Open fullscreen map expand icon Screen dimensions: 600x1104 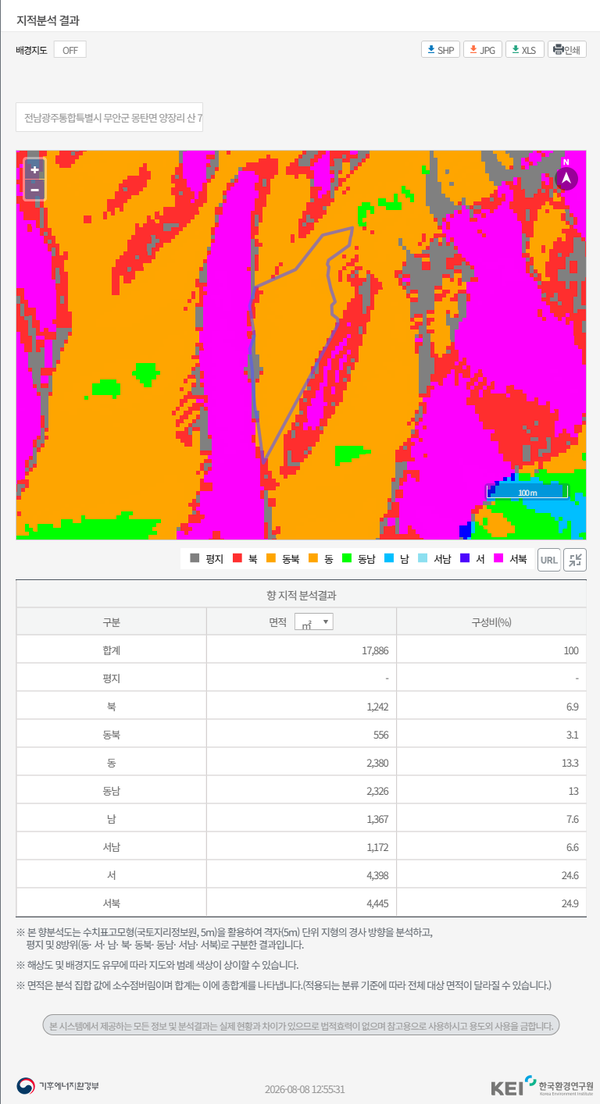(x=575, y=560)
